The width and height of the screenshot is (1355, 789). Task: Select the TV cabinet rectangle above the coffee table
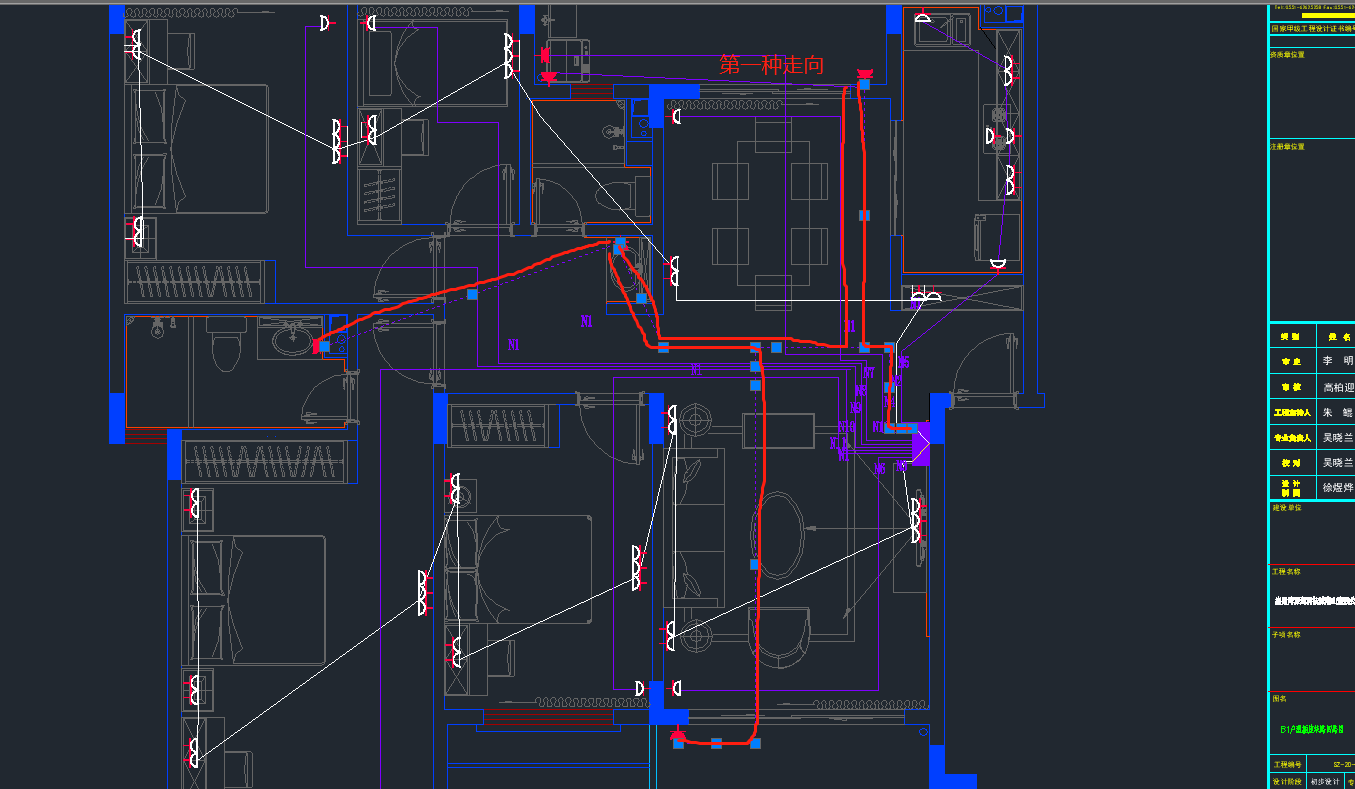(778, 431)
